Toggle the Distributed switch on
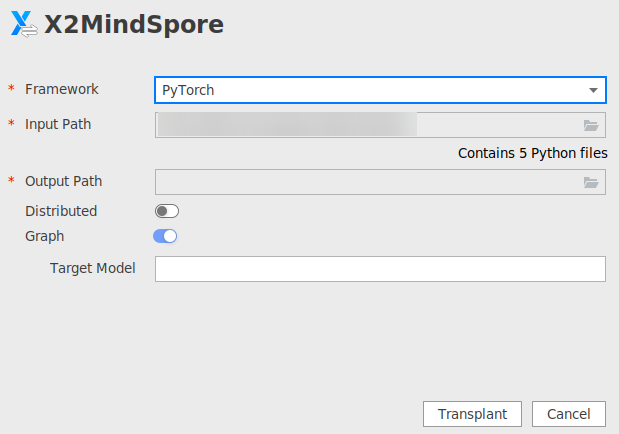 (167, 211)
